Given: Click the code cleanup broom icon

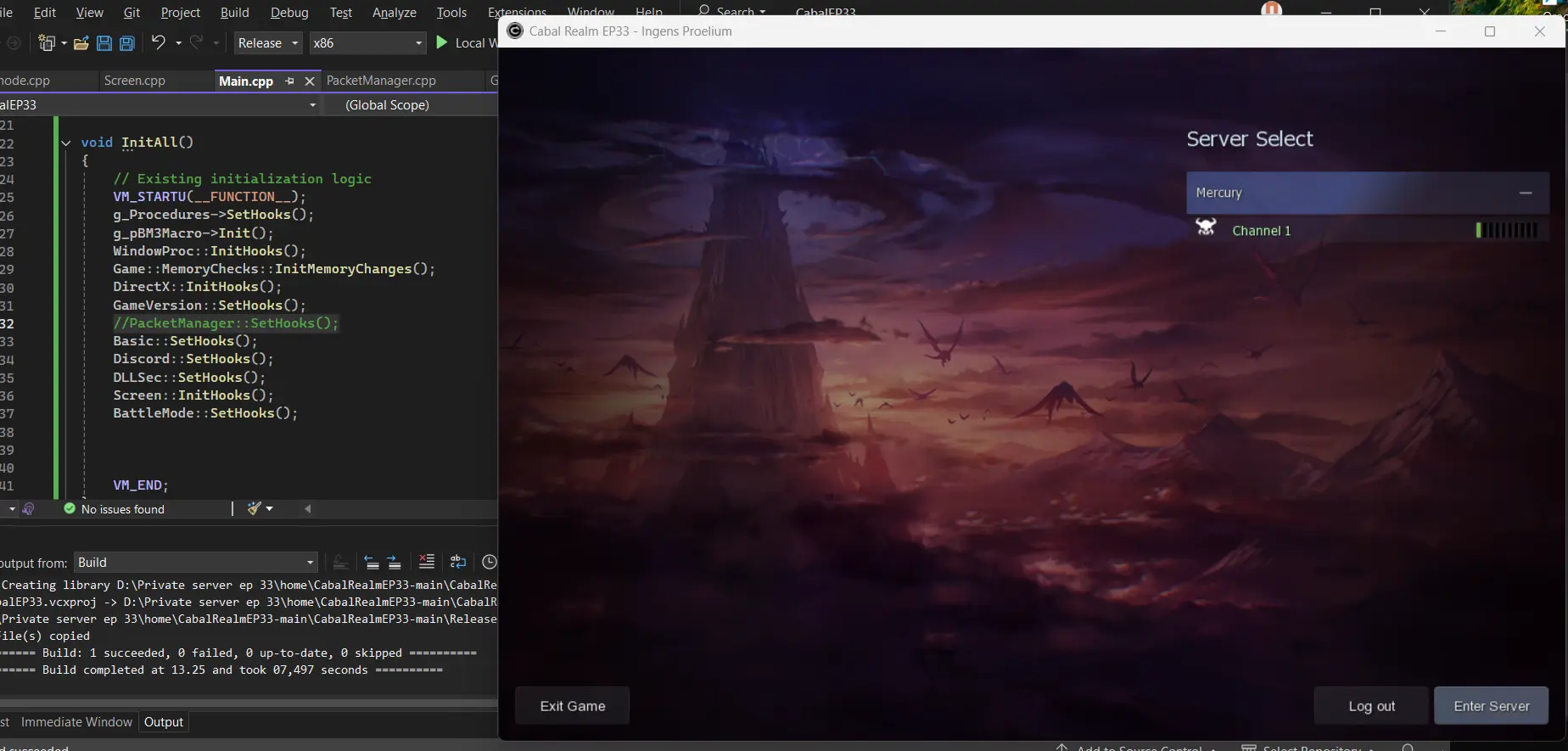Looking at the screenshot, I should (x=254, y=508).
